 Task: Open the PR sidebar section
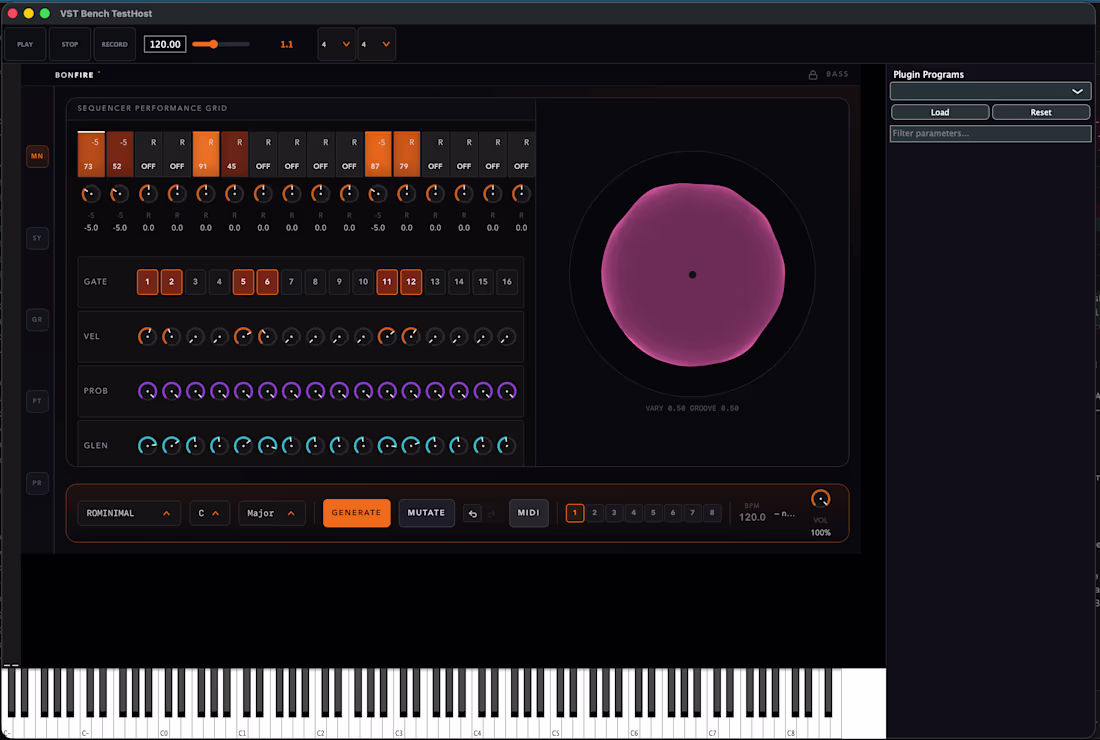pos(37,483)
